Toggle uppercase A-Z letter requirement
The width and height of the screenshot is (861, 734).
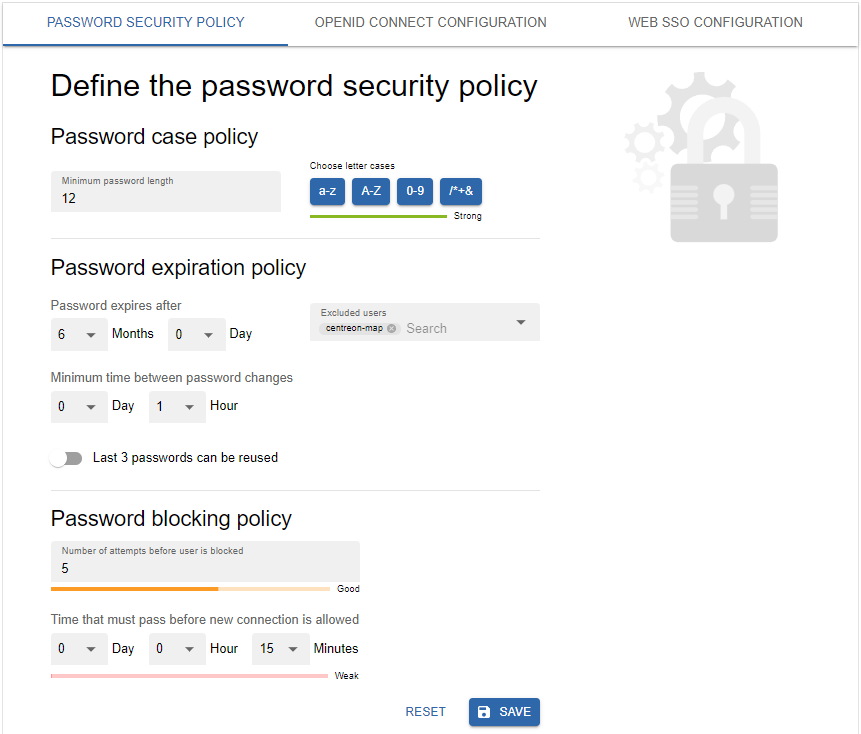371,191
